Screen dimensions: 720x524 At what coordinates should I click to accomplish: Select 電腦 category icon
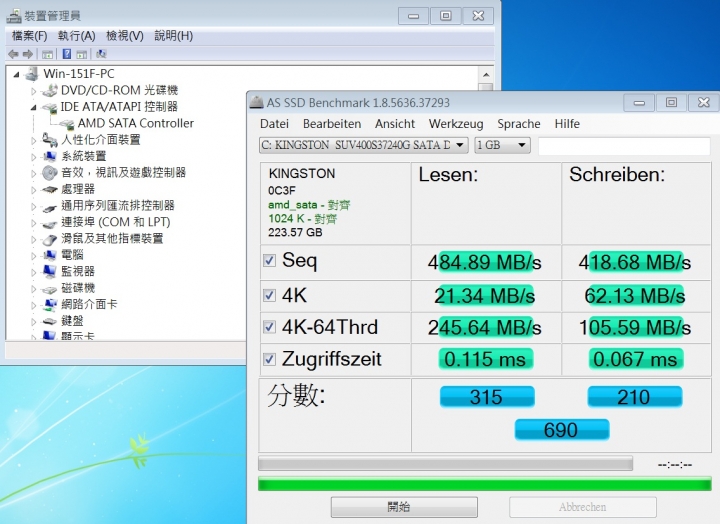click(50, 255)
